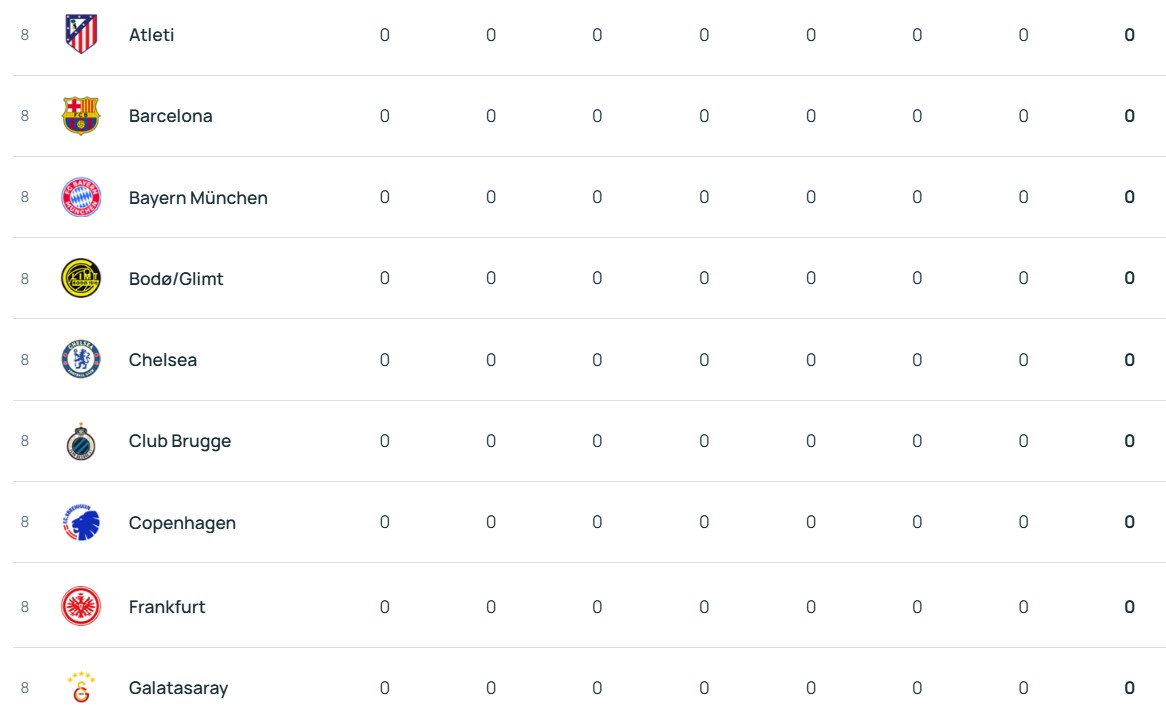Image resolution: width=1166 pixels, height=719 pixels.
Task: Open the Galatasaray team name link
Action: point(178,688)
